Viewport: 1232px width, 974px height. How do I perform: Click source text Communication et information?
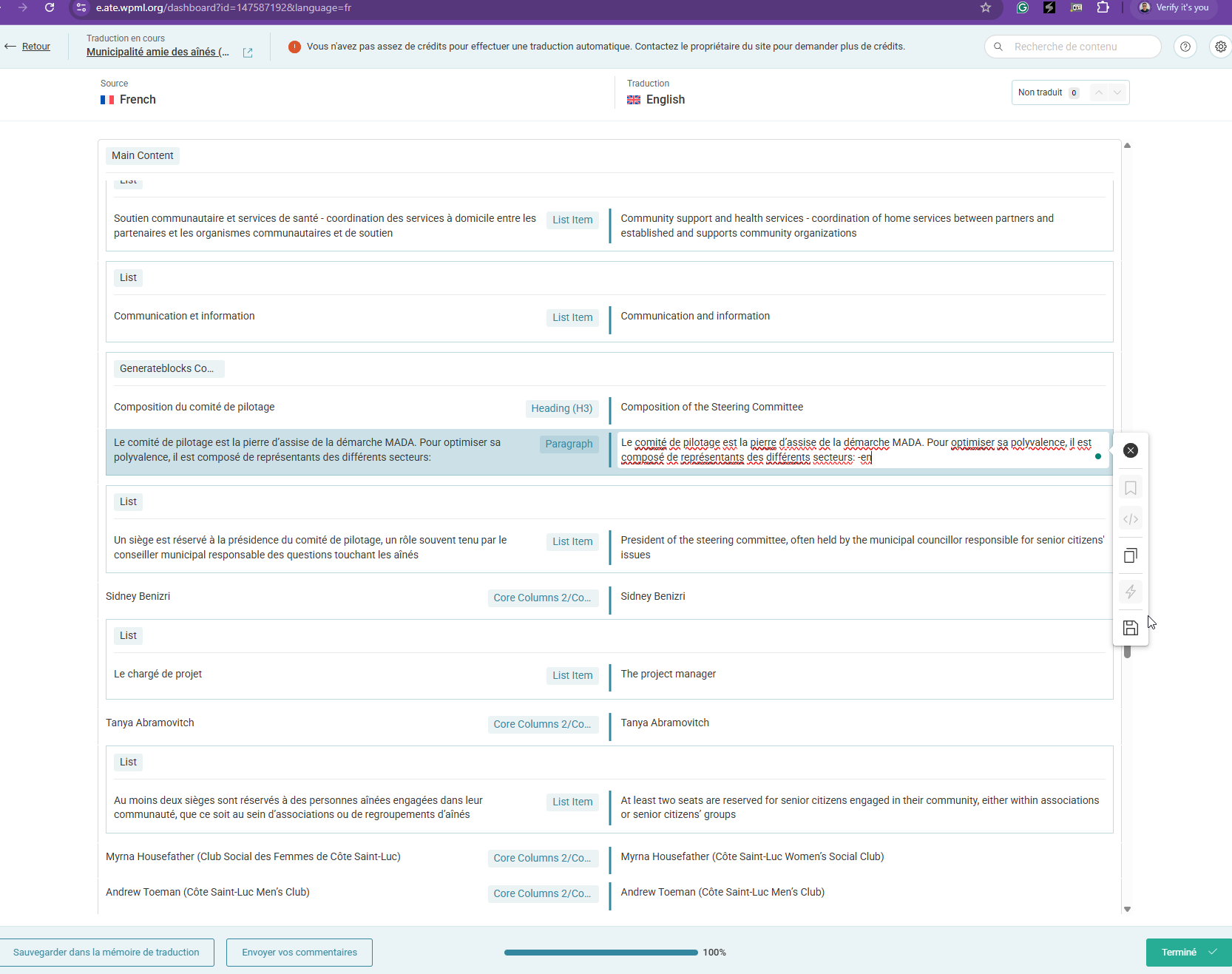[x=184, y=316]
